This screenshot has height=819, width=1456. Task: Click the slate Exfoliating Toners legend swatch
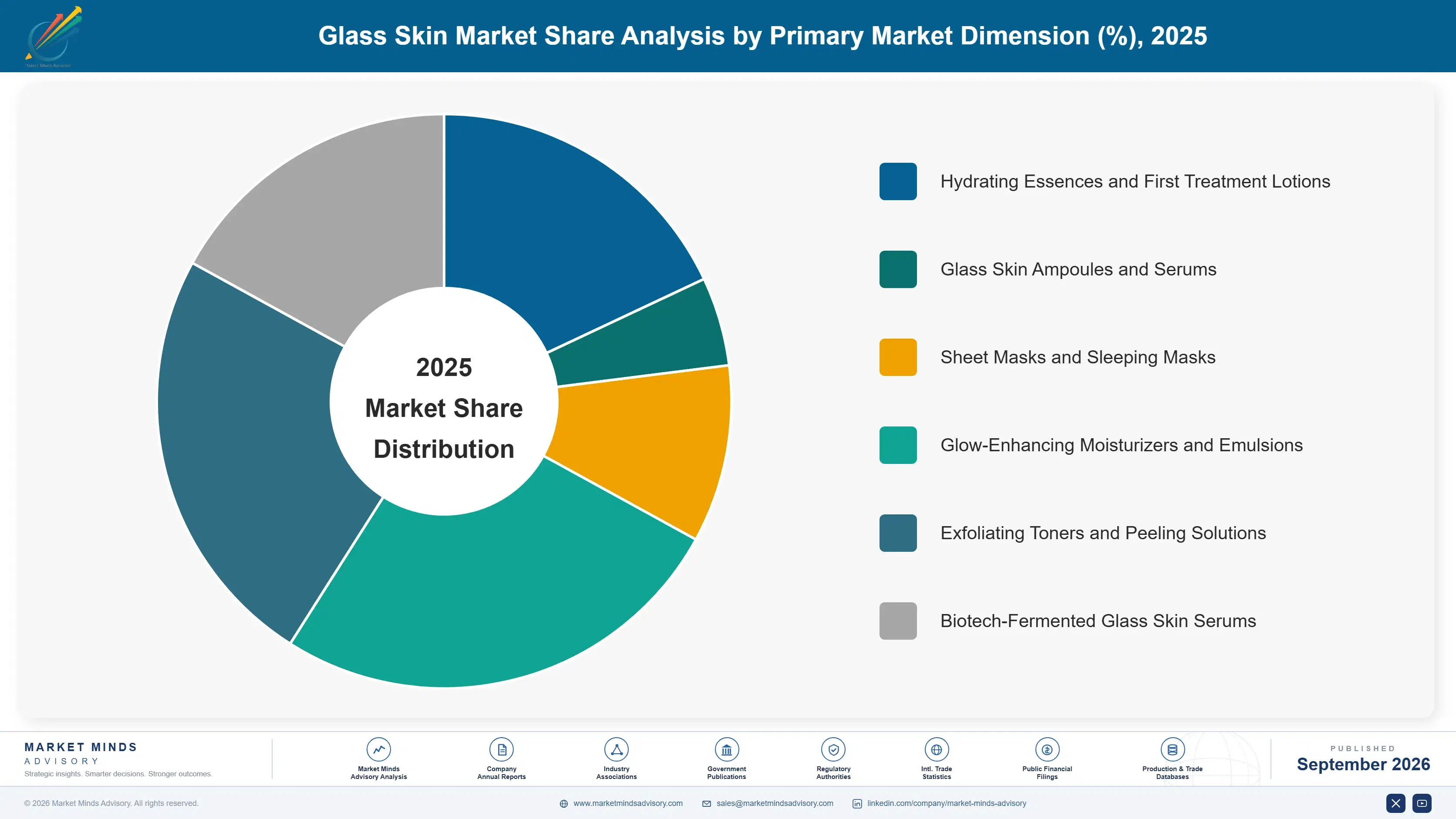point(897,533)
